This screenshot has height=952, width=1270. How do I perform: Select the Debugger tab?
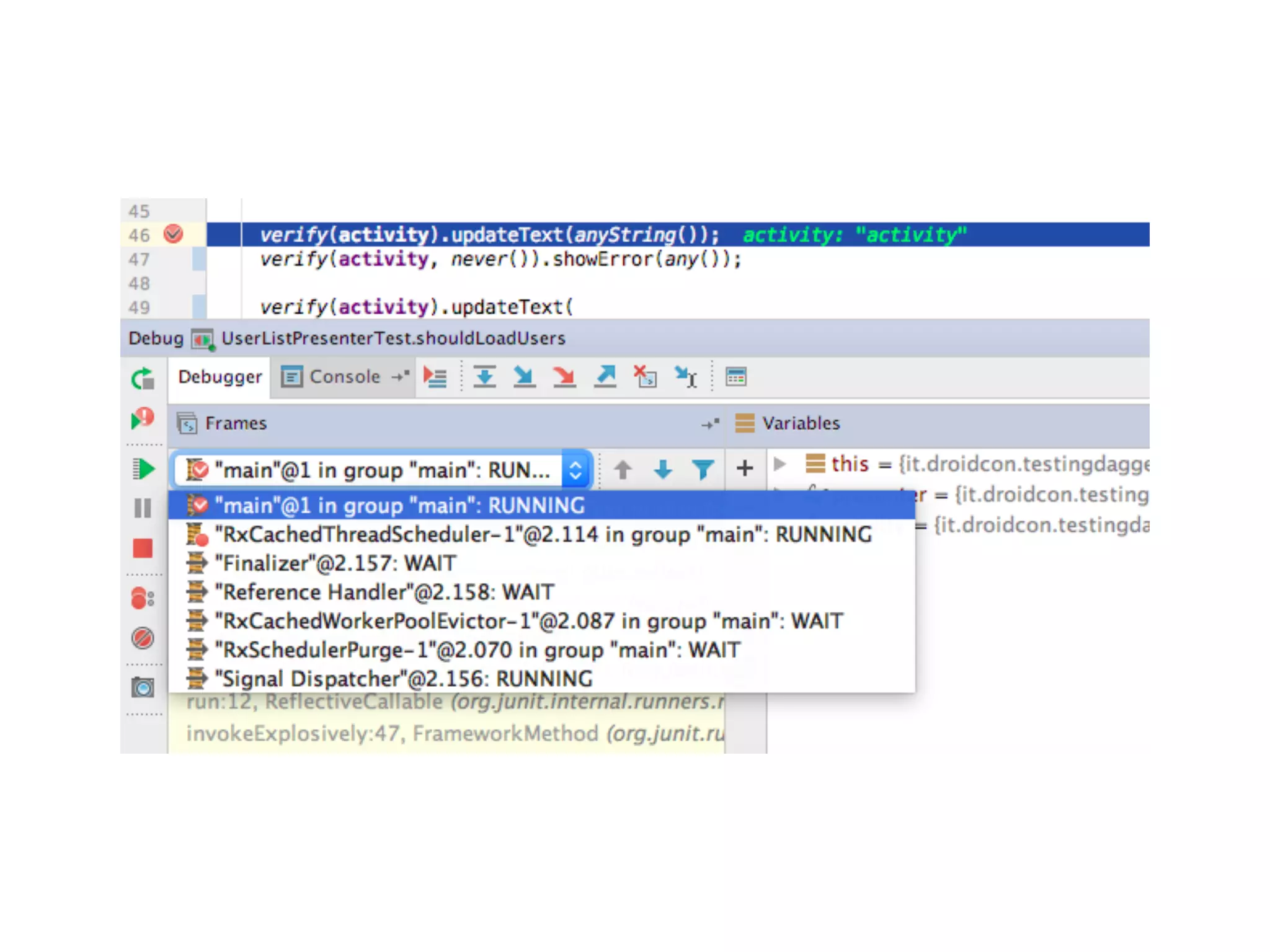[220, 376]
